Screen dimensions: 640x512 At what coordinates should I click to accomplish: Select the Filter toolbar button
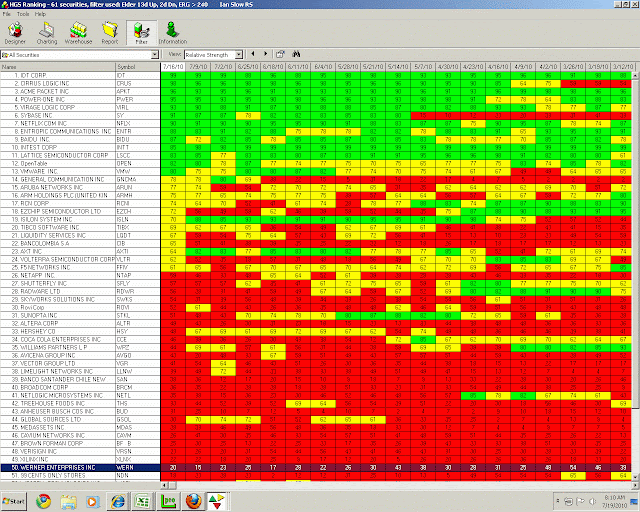click(141, 33)
